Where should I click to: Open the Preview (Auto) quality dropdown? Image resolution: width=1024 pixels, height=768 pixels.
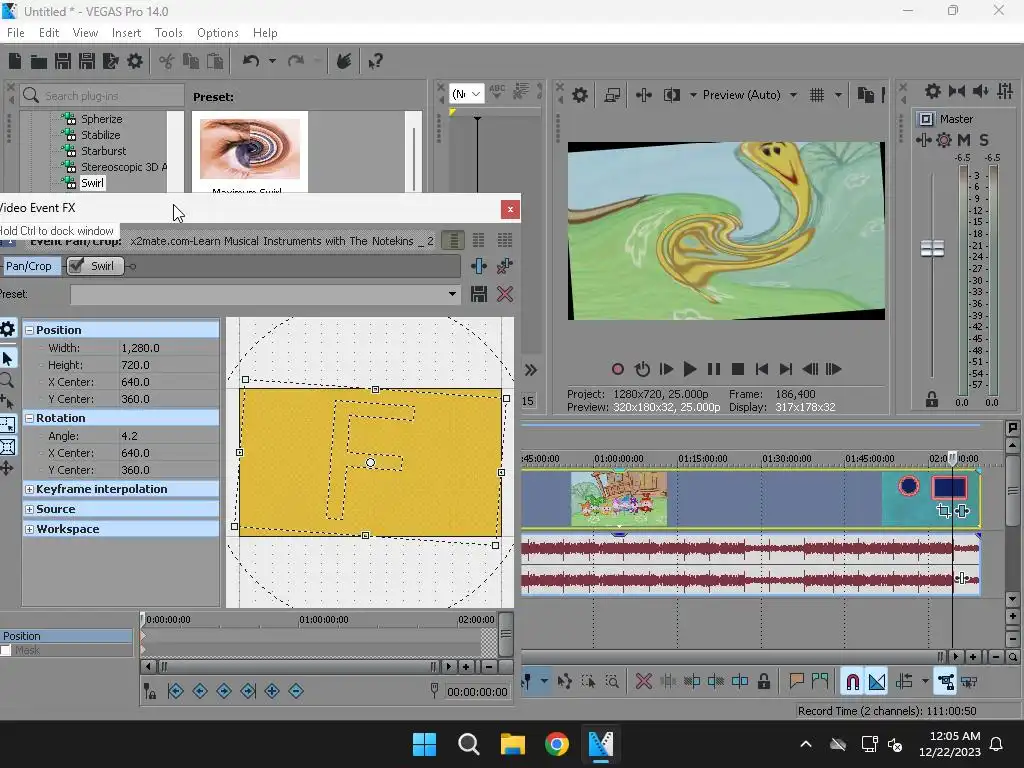793,95
